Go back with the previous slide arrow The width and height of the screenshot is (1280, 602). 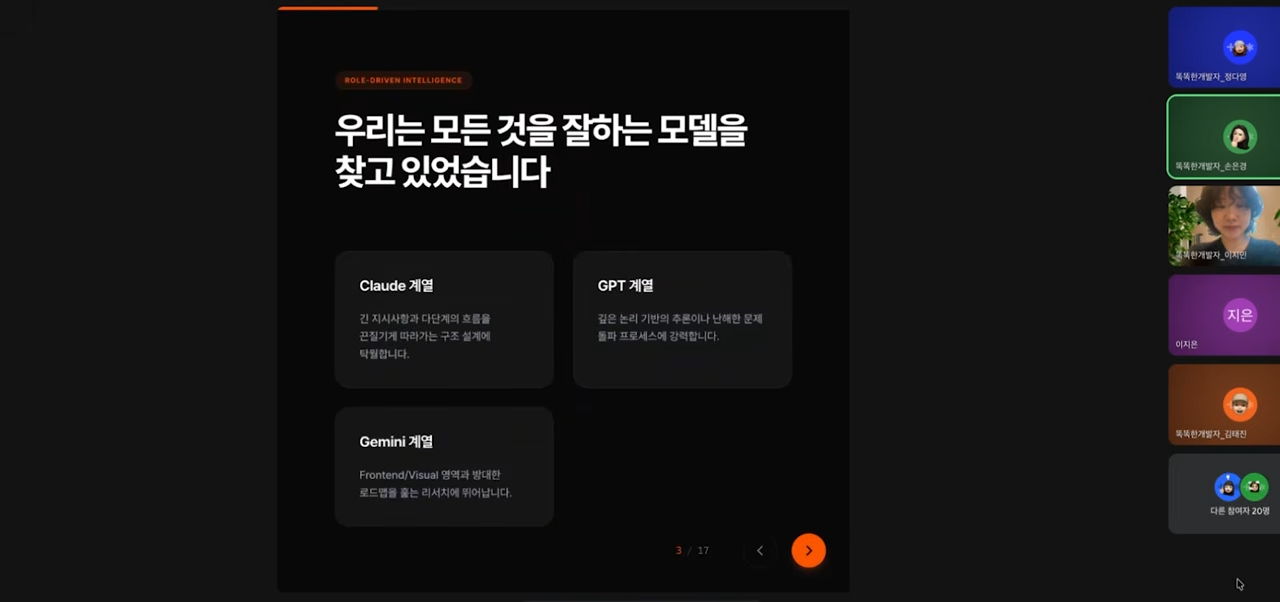pyautogui.click(x=760, y=550)
